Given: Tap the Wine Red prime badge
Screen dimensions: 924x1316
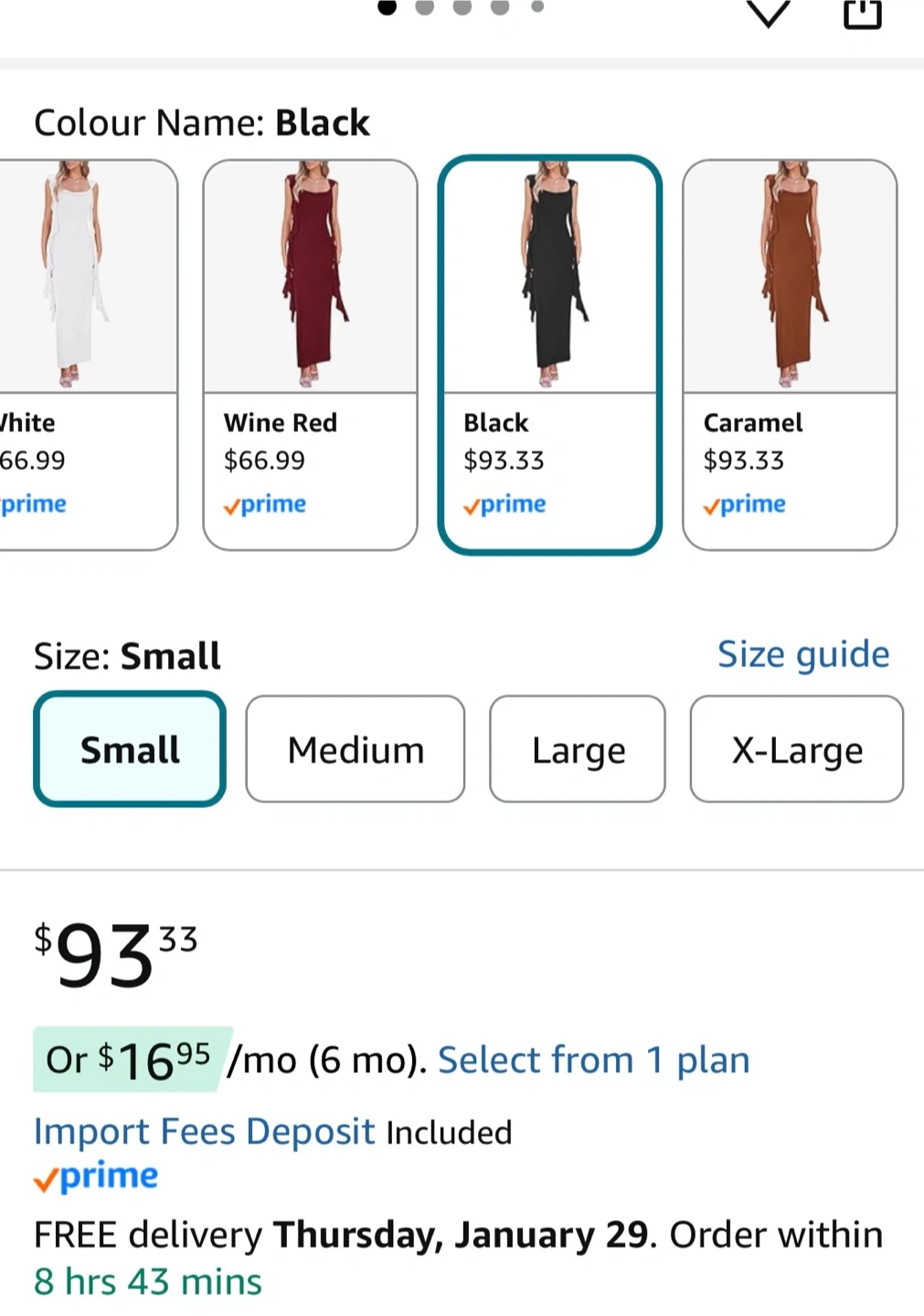Looking at the screenshot, I should [x=265, y=504].
